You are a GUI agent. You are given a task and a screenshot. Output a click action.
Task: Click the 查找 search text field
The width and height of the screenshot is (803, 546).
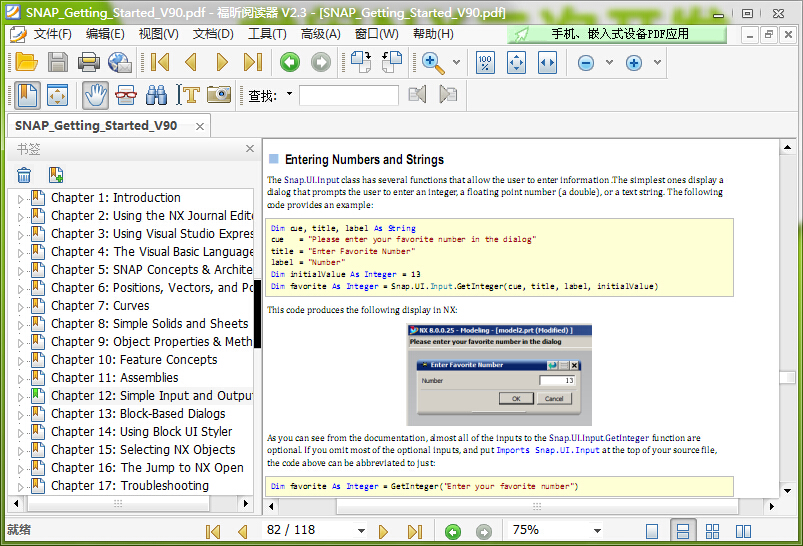(x=348, y=96)
